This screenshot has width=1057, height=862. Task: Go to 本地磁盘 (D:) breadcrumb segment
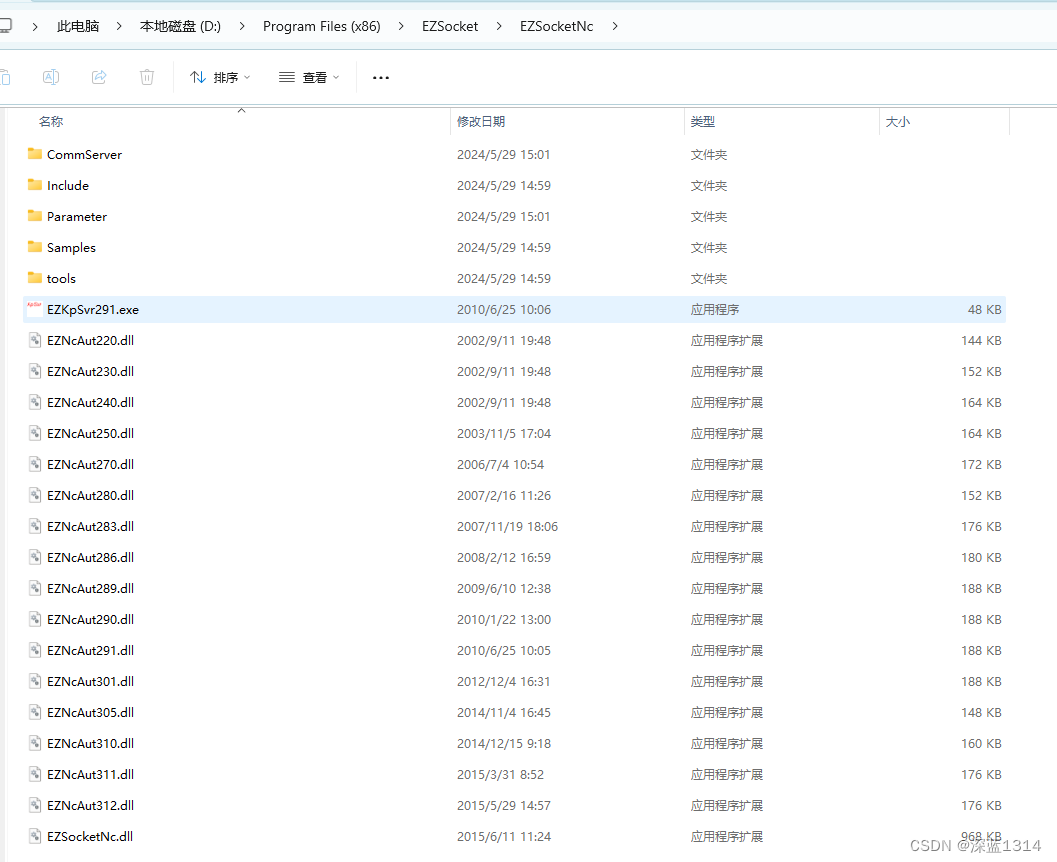pos(180,26)
